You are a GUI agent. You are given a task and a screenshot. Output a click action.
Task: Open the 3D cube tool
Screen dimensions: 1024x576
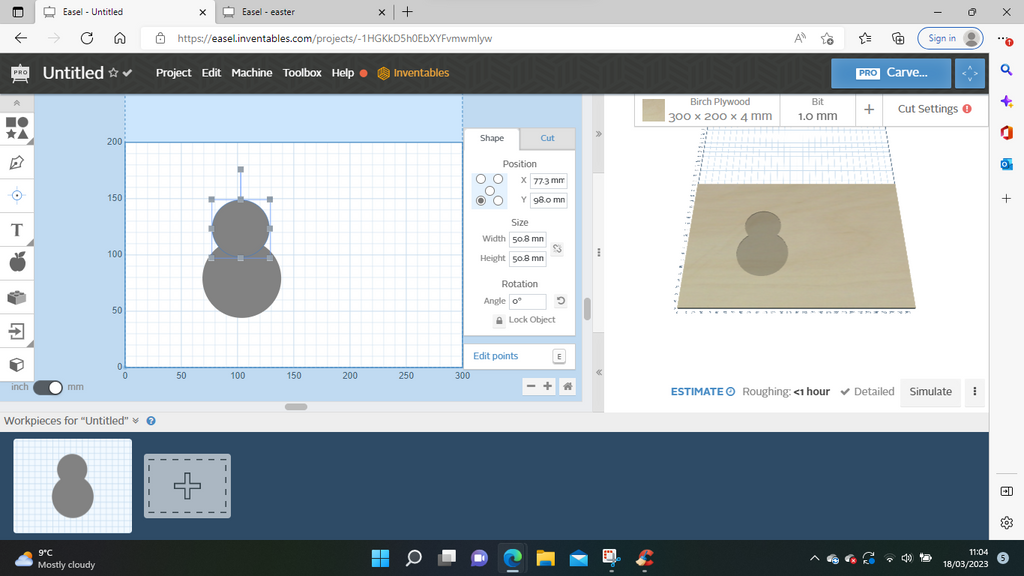point(17,364)
